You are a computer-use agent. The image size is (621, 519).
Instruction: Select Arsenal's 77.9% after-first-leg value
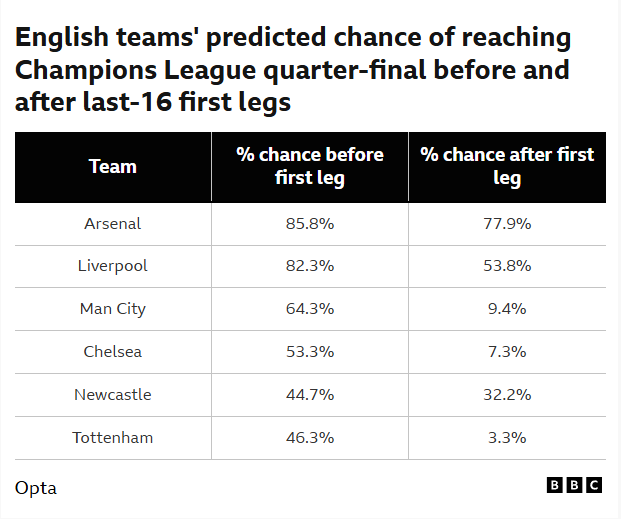[x=507, y=224]
